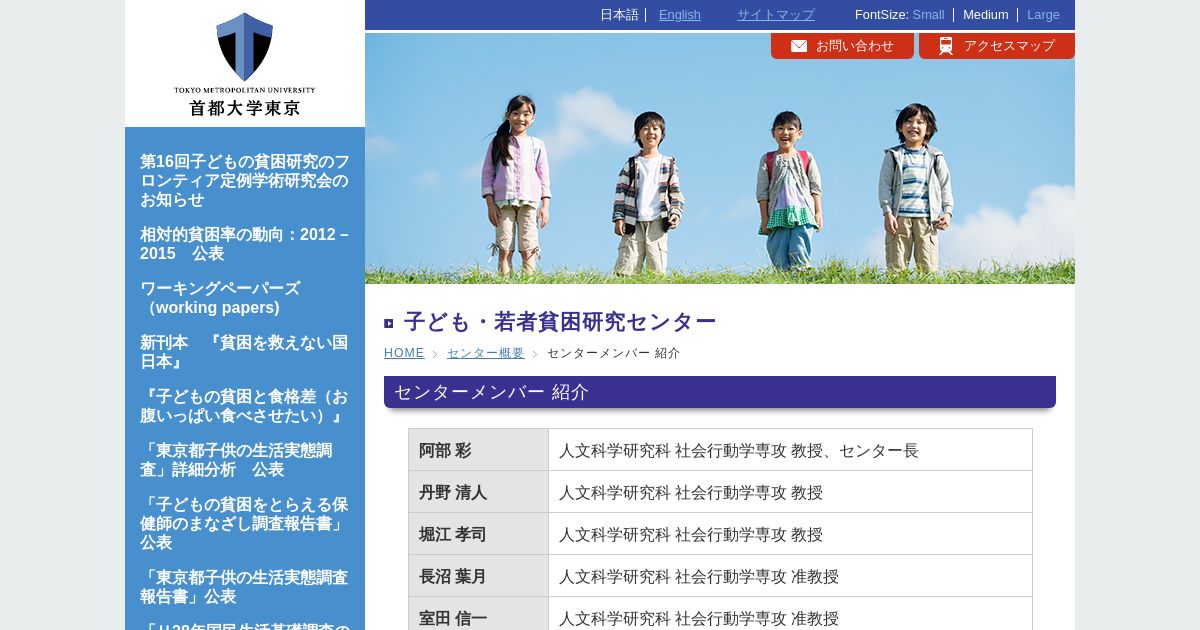The height and width of the screenshot is (630, 1200).
Task: Click affiliation cell in 堀江 孝司 row
Action: click(x=790, y=534)
